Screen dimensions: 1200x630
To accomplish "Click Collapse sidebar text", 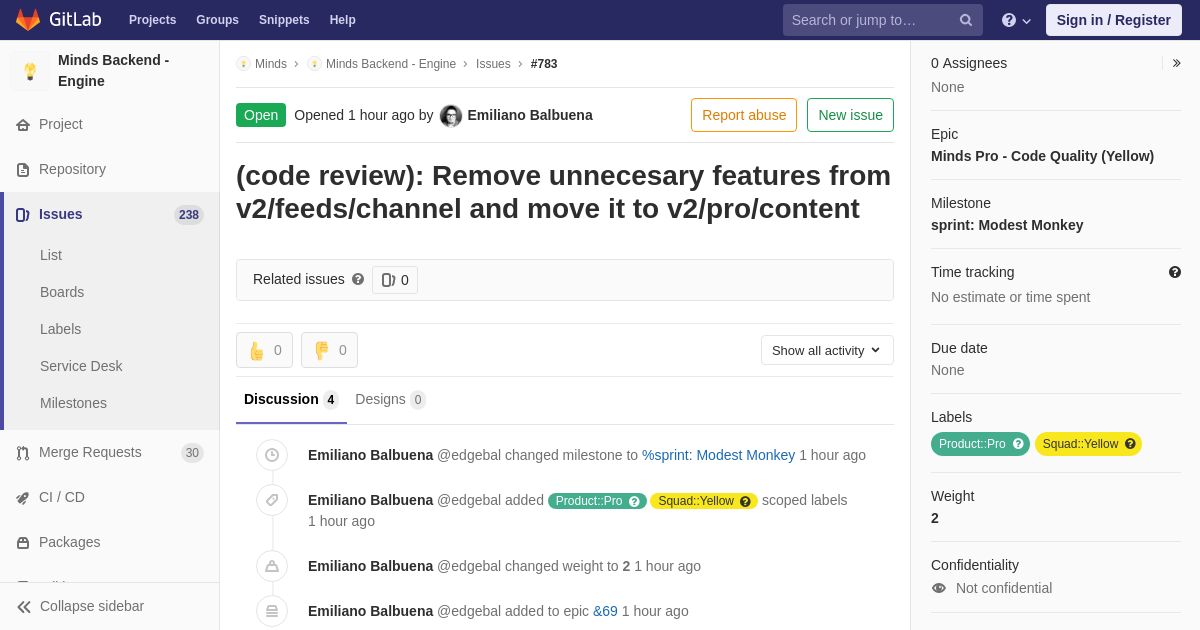I will [x=92, y=606].
